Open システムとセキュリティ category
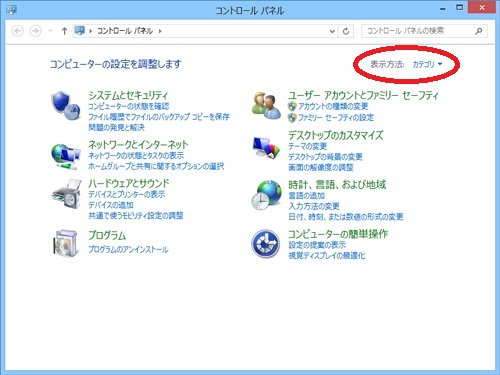Screen dimensions: 500x375 (128, 95)
